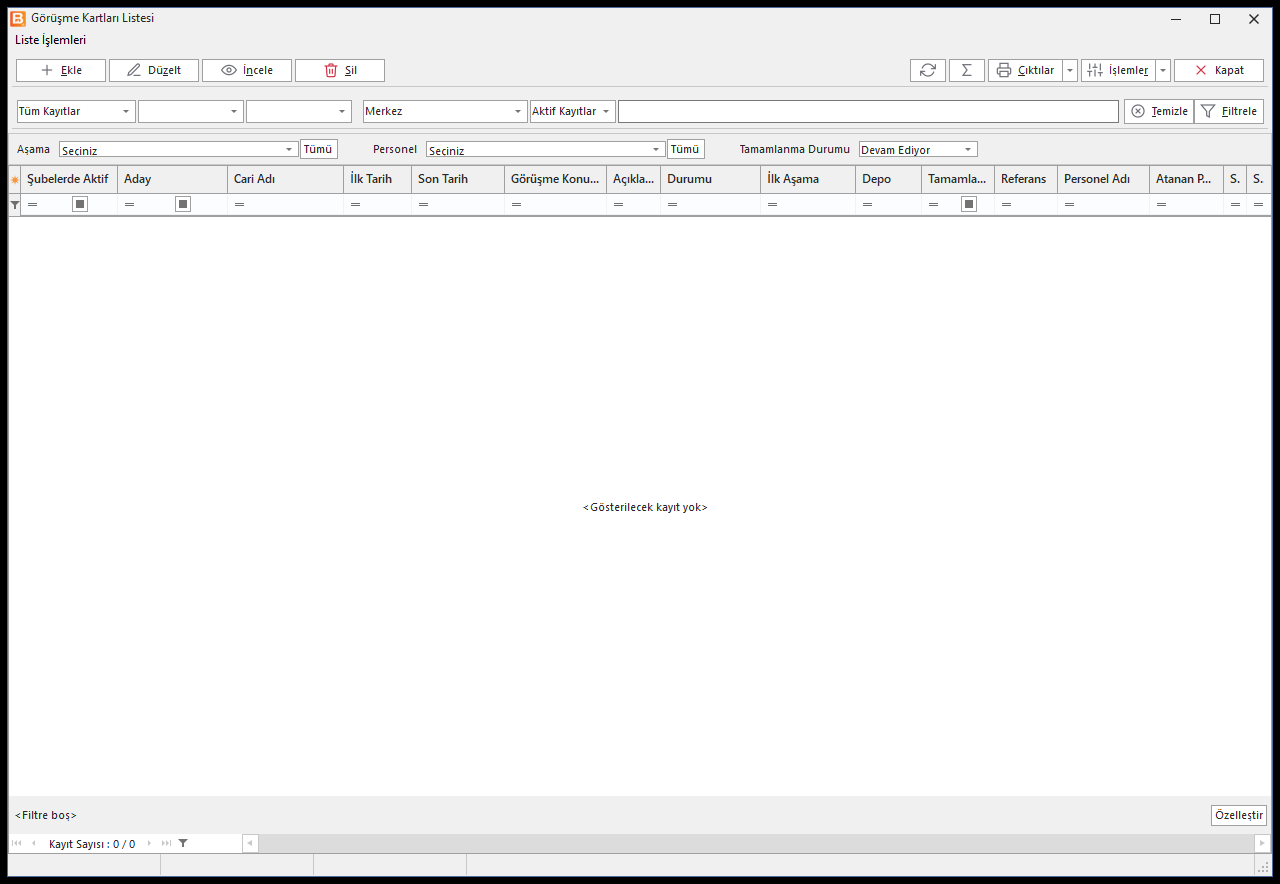Screen dimensions: 1280x884
Task: Go to first record navigator icon
Action: (16, 843)
